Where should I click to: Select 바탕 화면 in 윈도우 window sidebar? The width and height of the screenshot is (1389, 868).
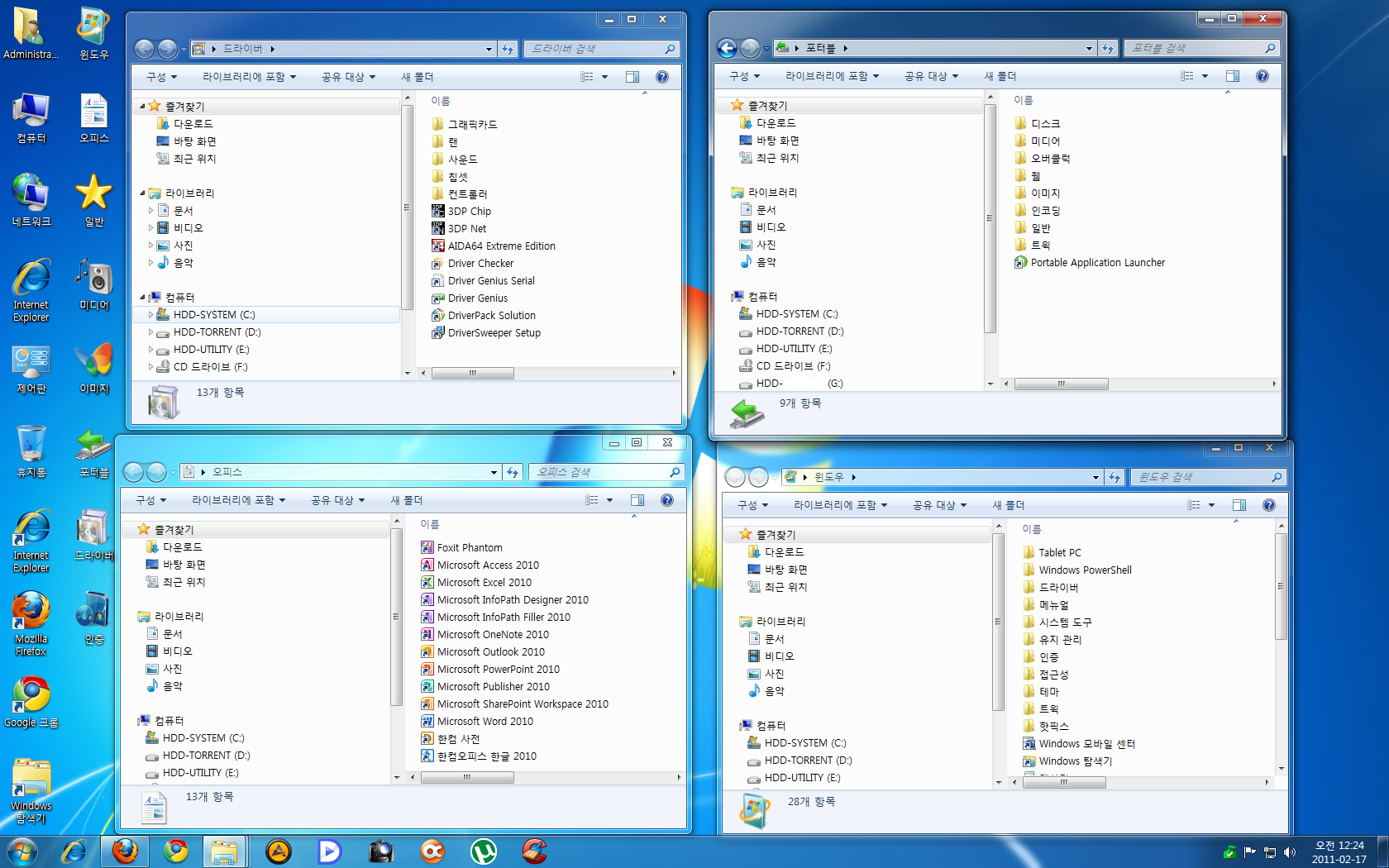[778, 570]
